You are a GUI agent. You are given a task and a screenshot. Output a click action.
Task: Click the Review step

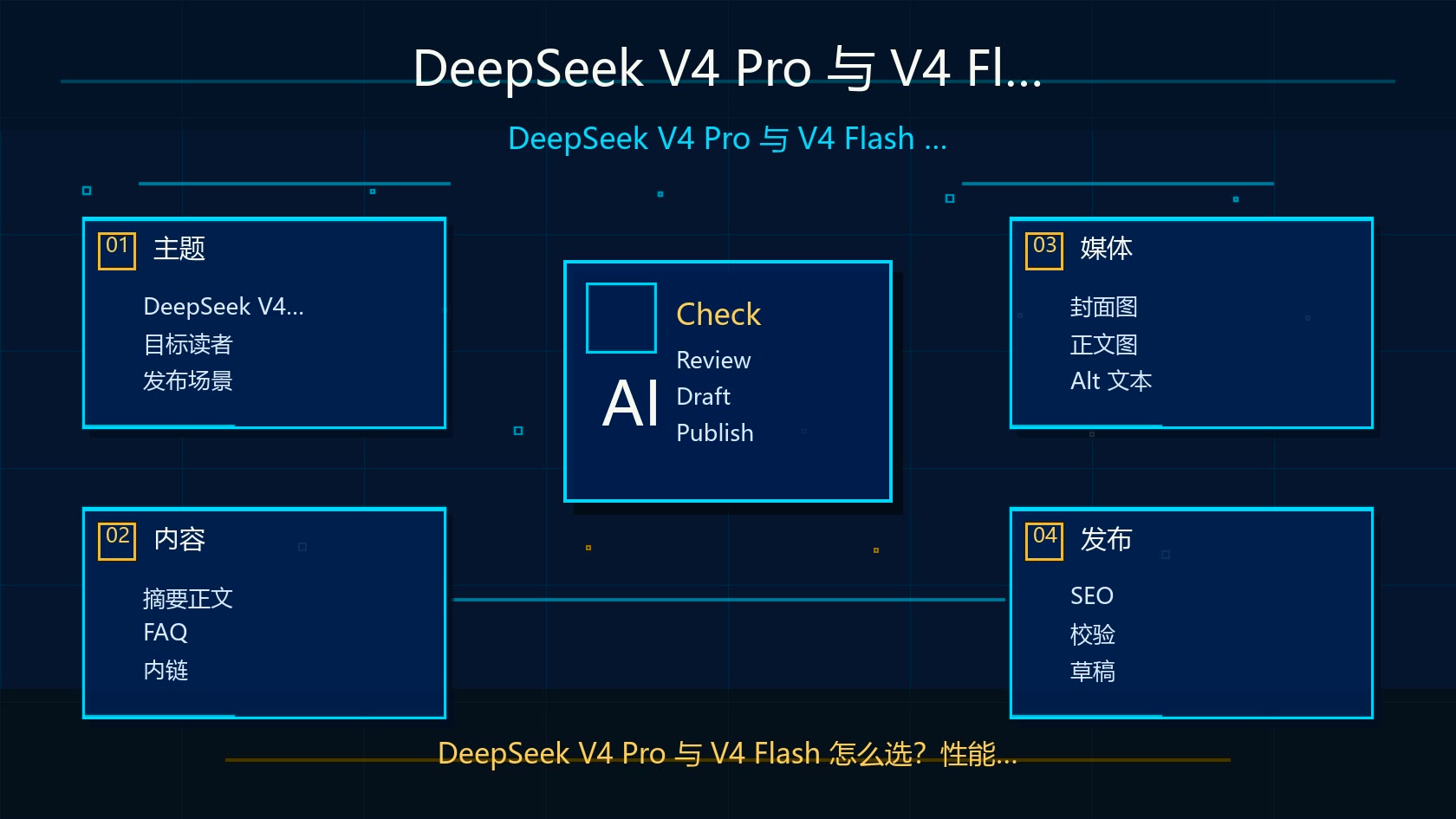point(713,360)
